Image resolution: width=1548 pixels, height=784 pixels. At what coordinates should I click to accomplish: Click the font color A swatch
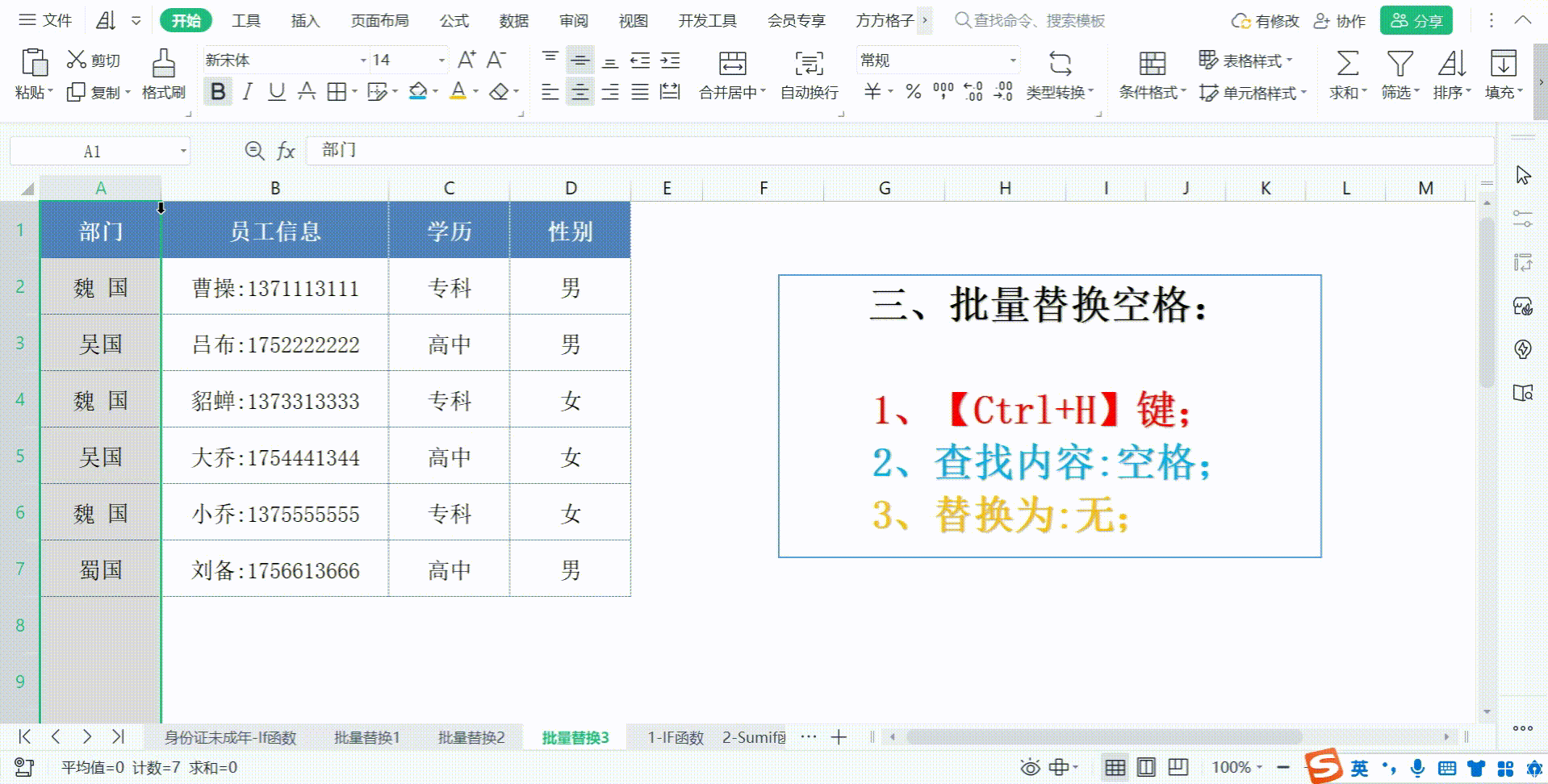[x=458, y=92]
